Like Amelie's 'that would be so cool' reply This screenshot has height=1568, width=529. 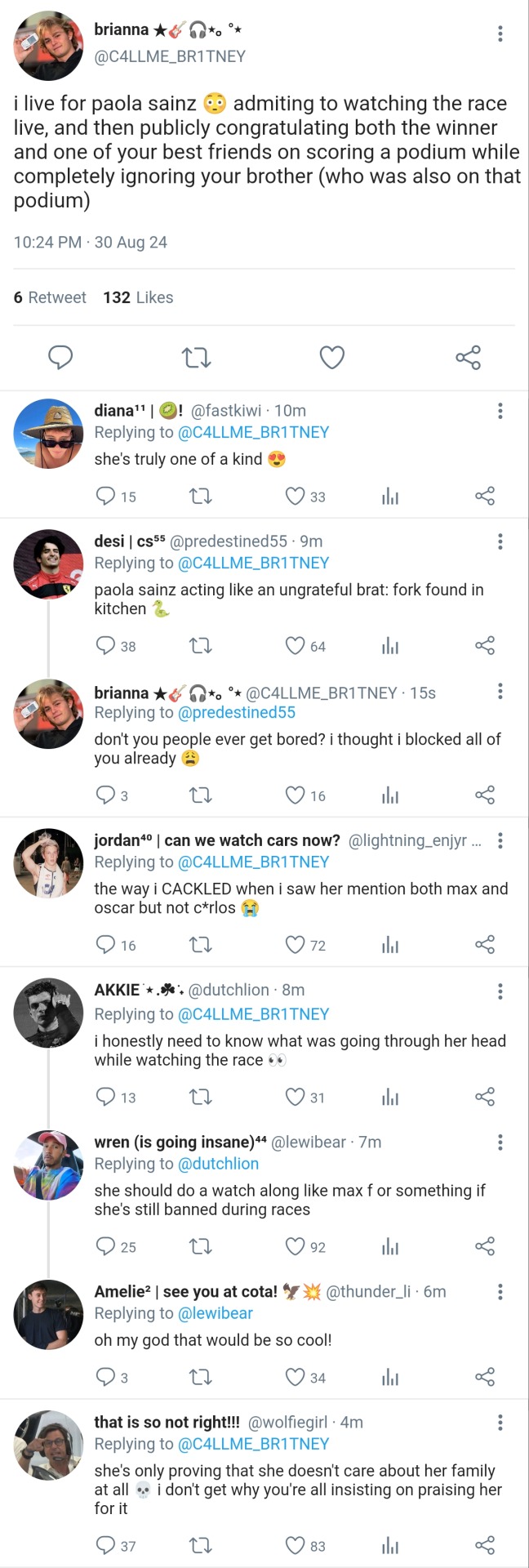295,1377
